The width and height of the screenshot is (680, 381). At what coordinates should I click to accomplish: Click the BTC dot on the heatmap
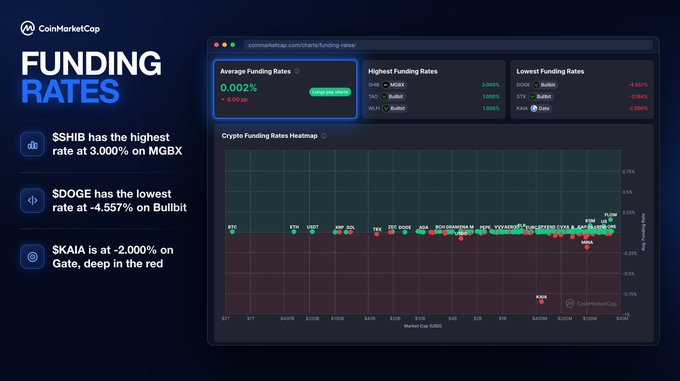[x=232, y=232]
